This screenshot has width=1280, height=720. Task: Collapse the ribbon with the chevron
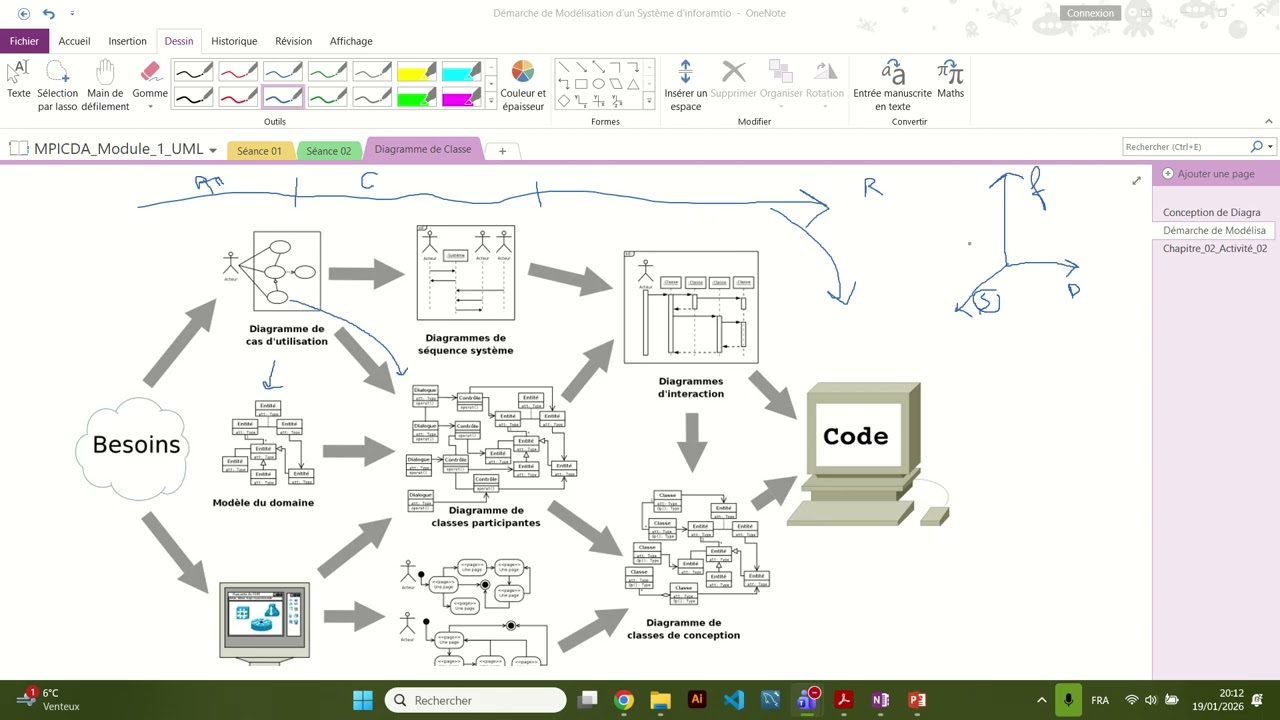click(1269, 121)
